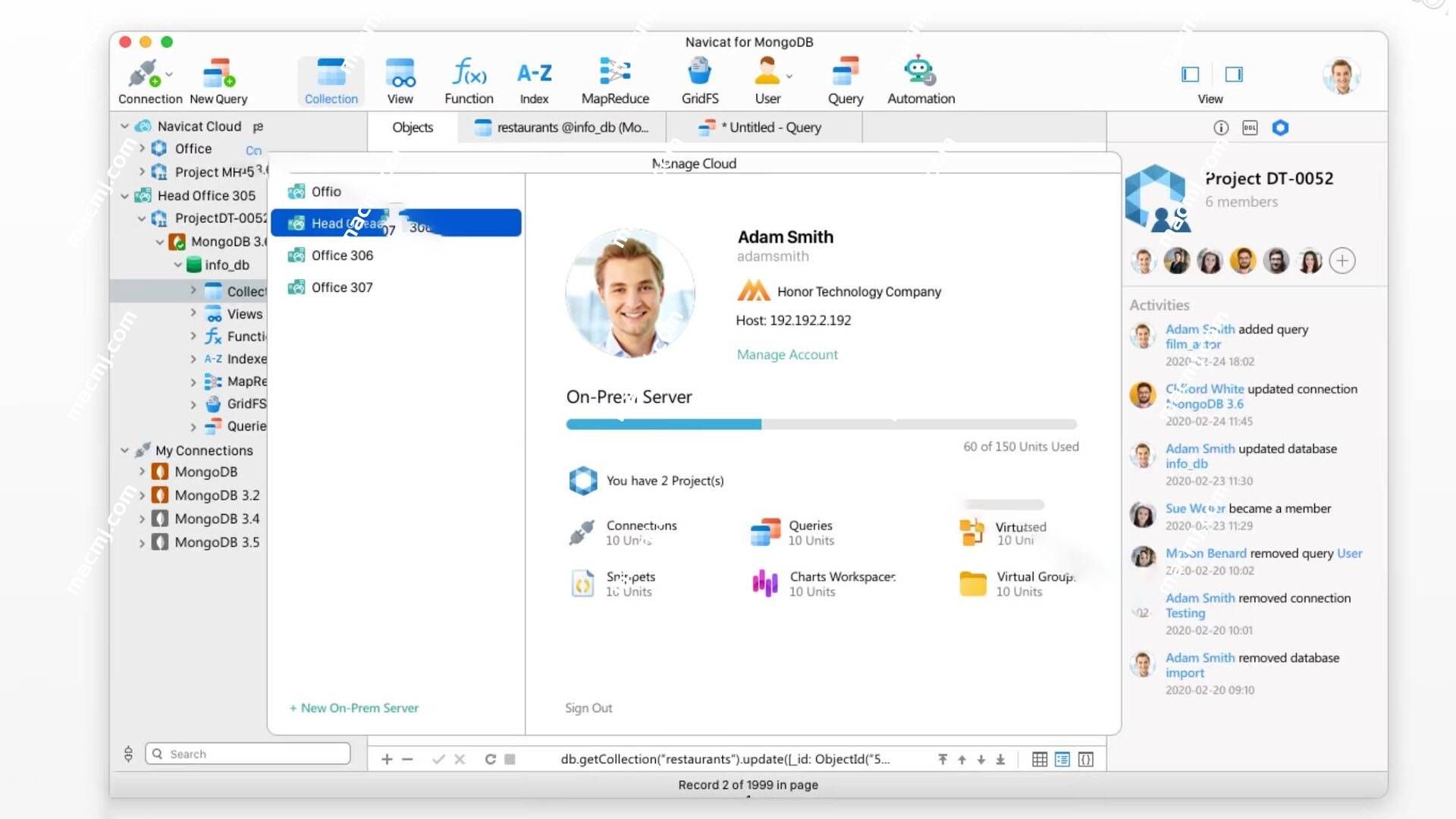Open the Index A-Z toolbar icon
Screen dimensions: 1456x819
534,73
